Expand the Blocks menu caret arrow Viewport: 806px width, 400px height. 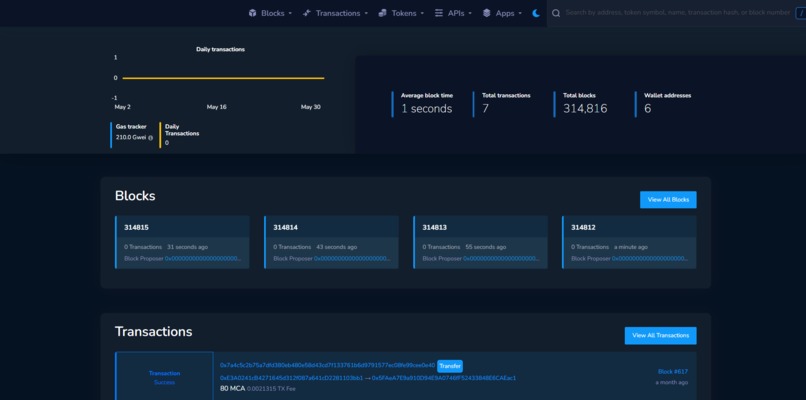coord(290,14)
